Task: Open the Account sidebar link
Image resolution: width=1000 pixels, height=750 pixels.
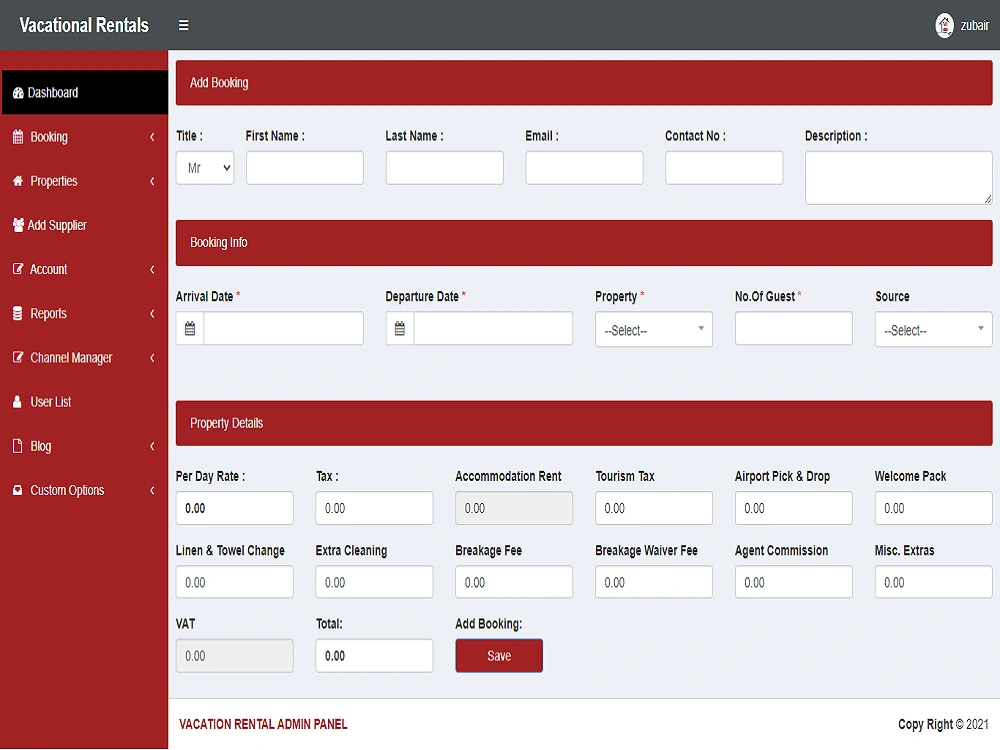Action: (x=84, y=269)
